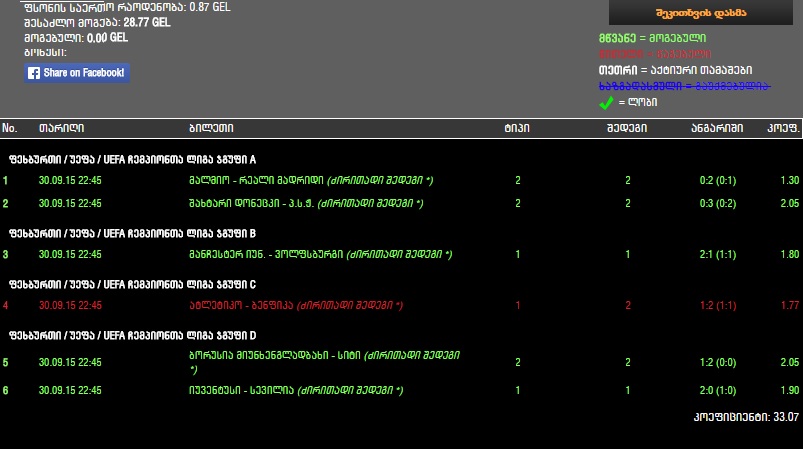Click the row number 4 in red

click(x=6, y=306)
